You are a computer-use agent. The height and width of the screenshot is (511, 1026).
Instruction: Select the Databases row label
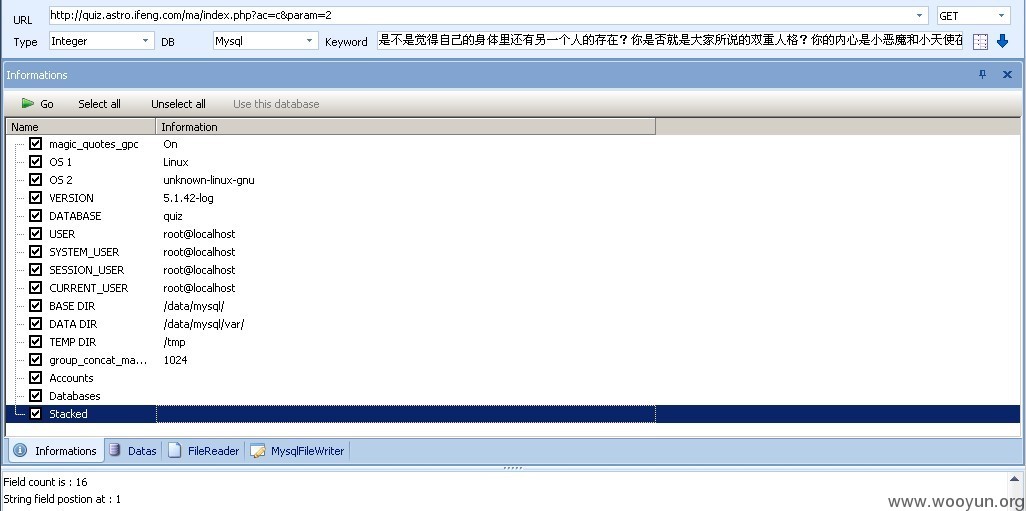(x=75, y=396)
